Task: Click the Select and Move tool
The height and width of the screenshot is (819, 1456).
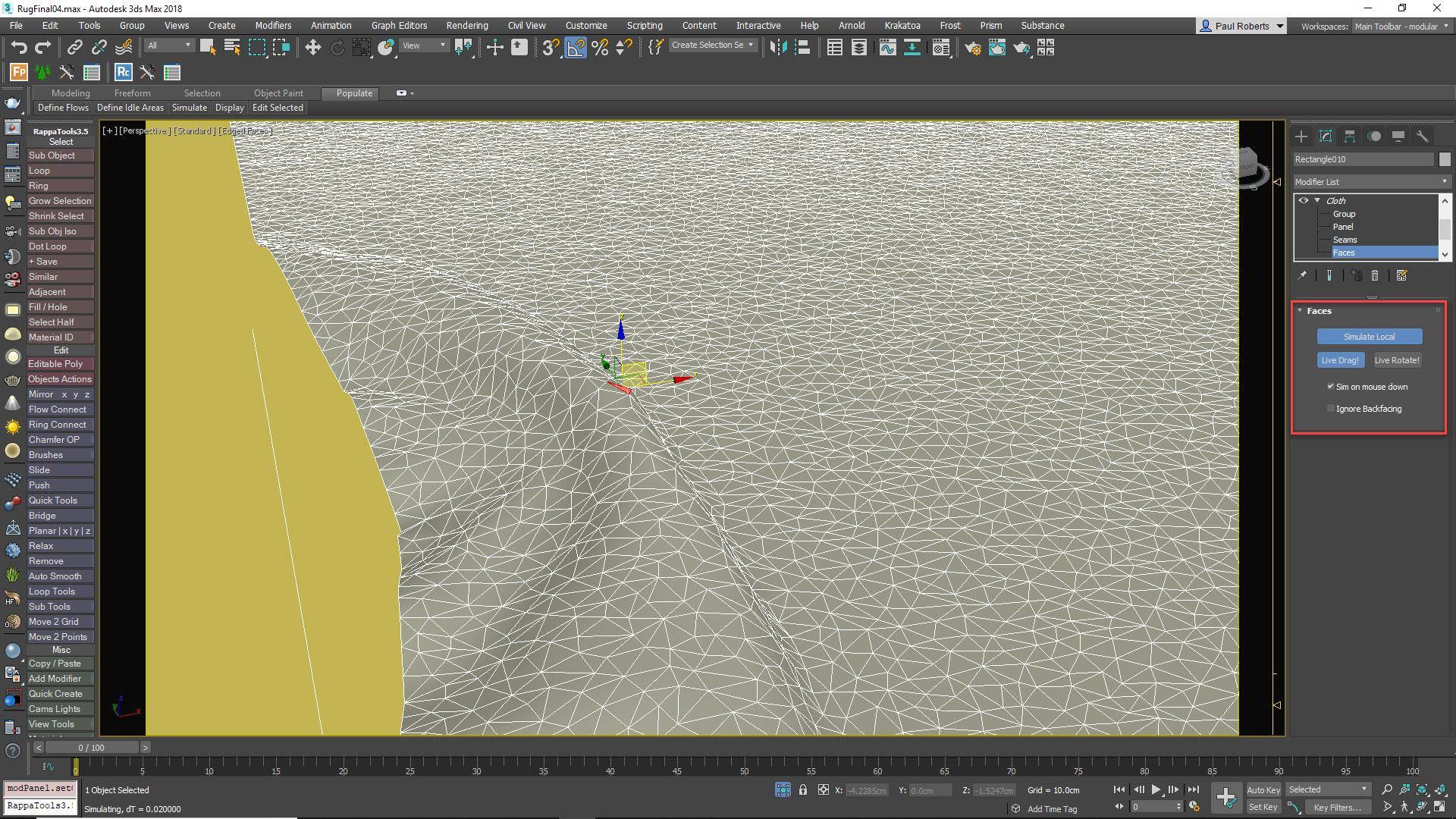Action: point(312,48)
